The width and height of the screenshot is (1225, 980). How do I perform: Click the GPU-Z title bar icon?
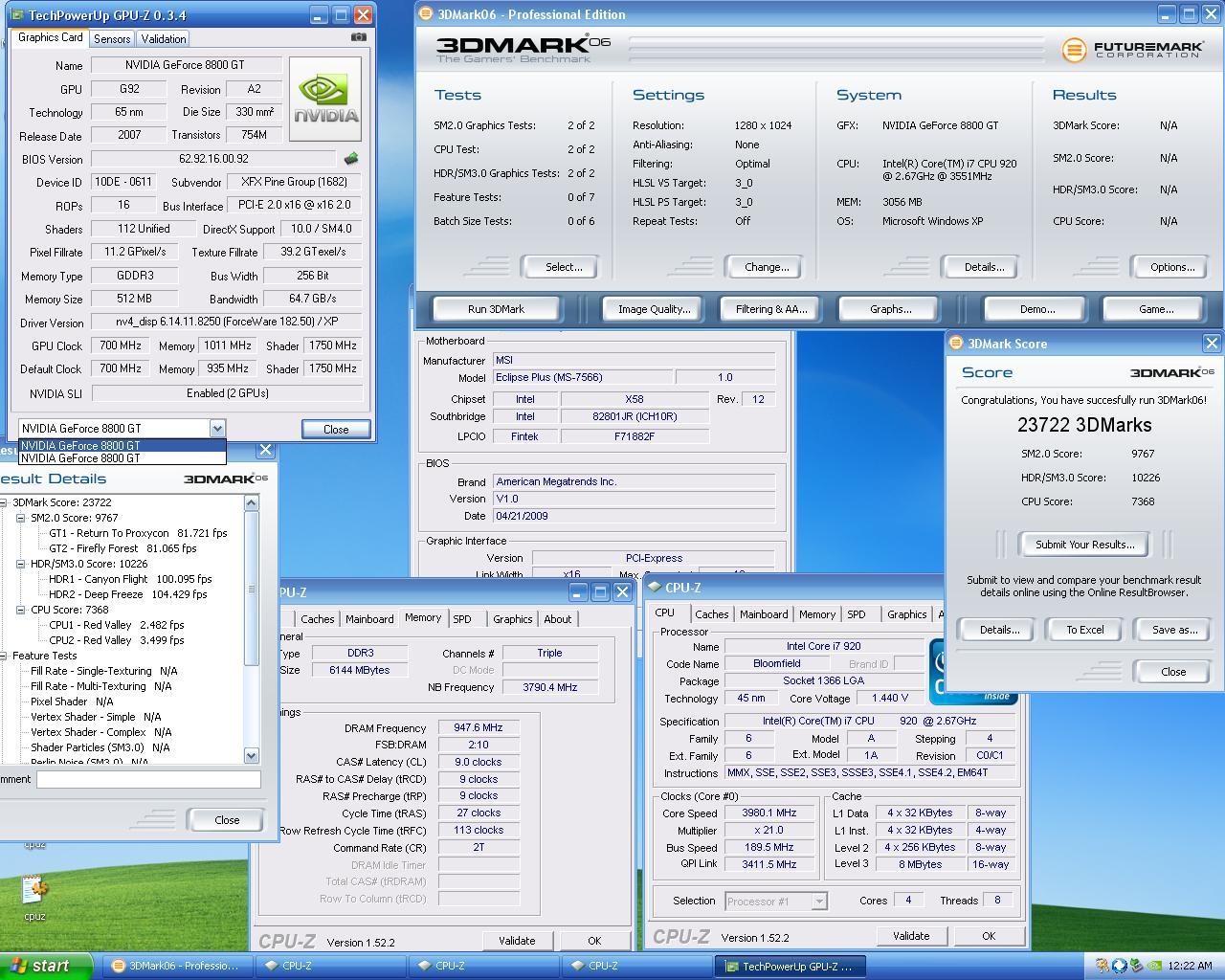pos(17,15)
